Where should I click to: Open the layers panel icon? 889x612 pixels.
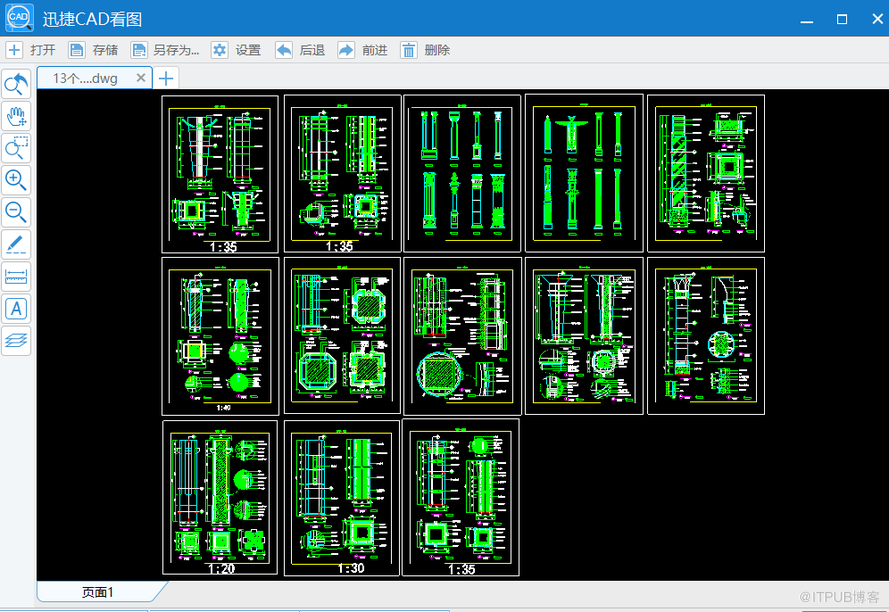click(17, 340)
